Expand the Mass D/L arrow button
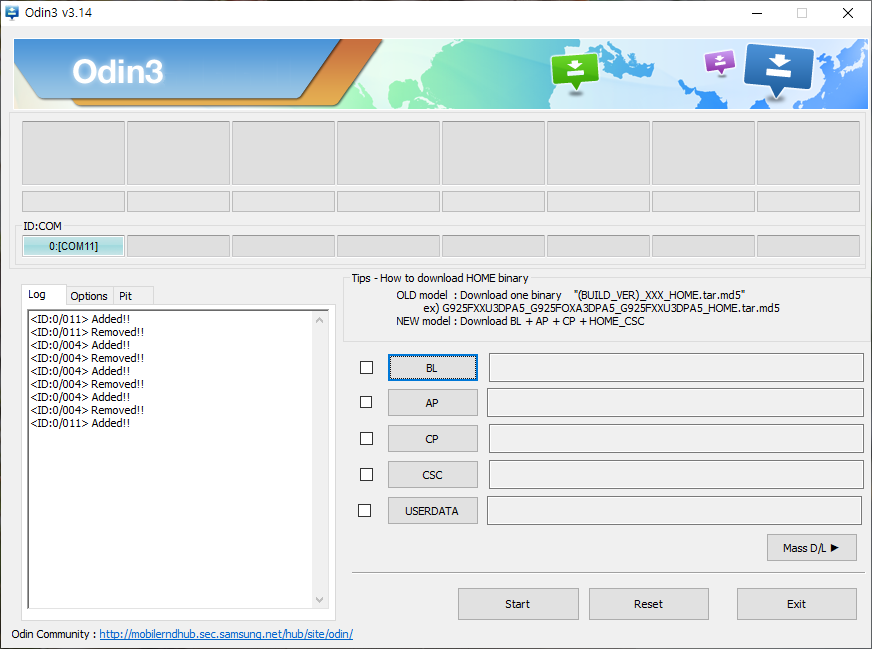This screenshot has height=649, width=872. click(x=811, y=548)
